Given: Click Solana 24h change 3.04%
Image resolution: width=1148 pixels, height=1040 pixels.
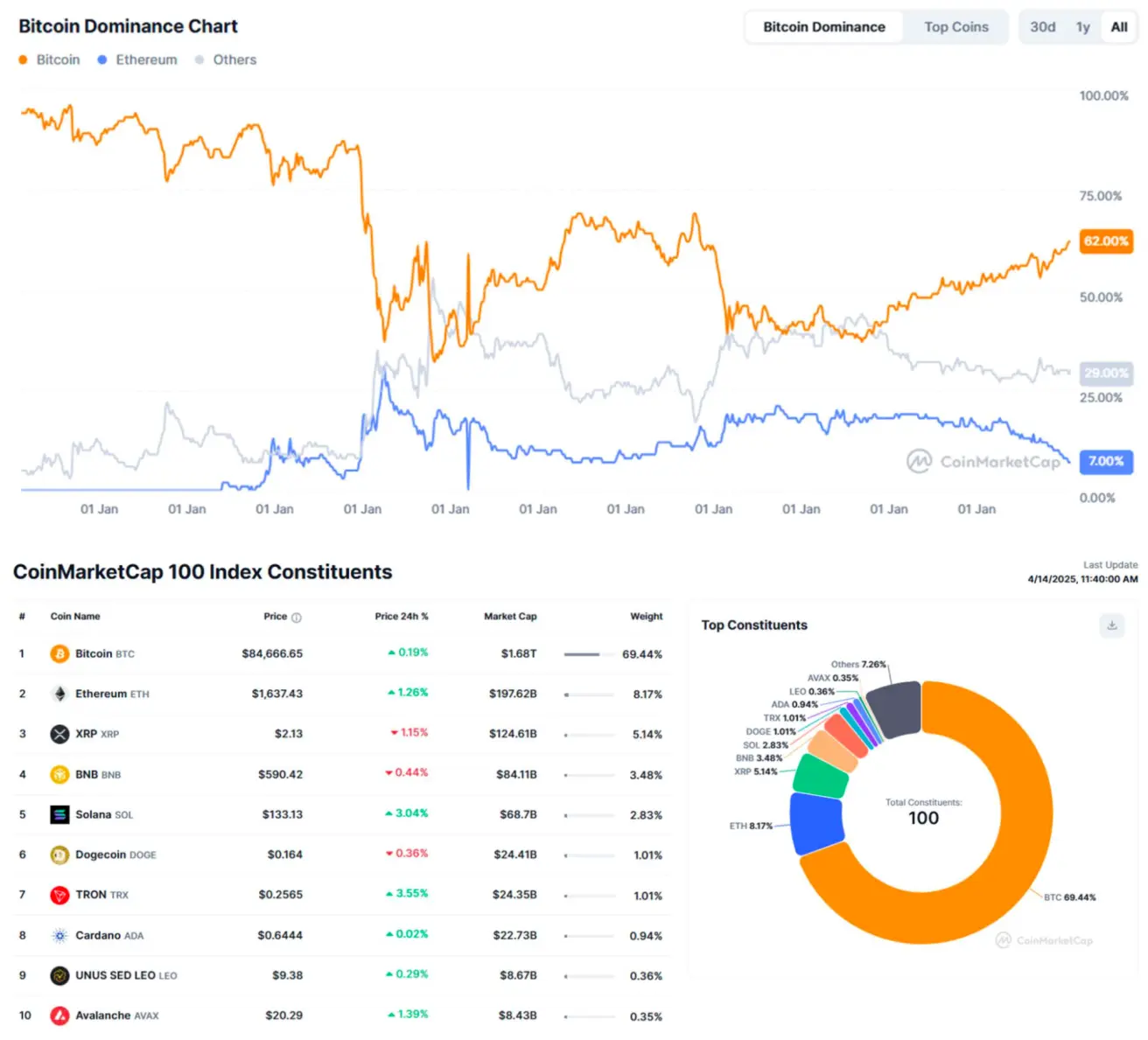Looking at the screenshot, I should pyautogui.click(x=406, y=813).
